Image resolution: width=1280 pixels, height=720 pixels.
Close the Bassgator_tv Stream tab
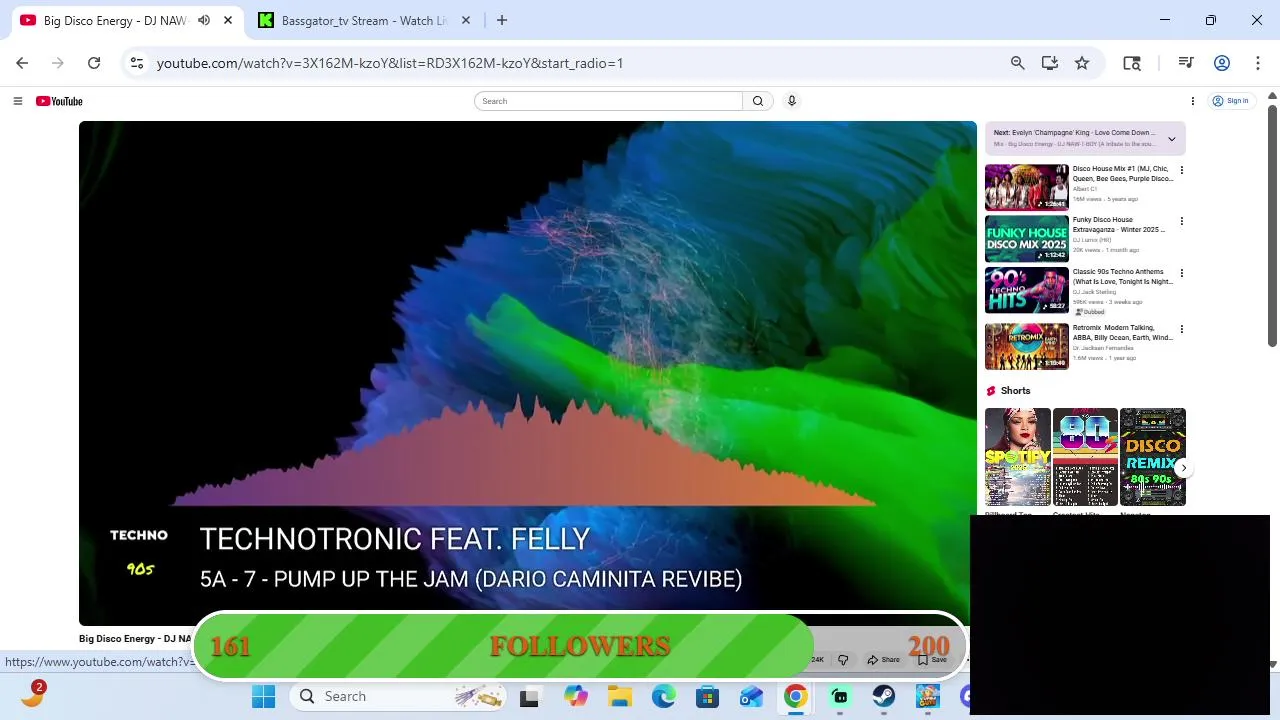466,20
